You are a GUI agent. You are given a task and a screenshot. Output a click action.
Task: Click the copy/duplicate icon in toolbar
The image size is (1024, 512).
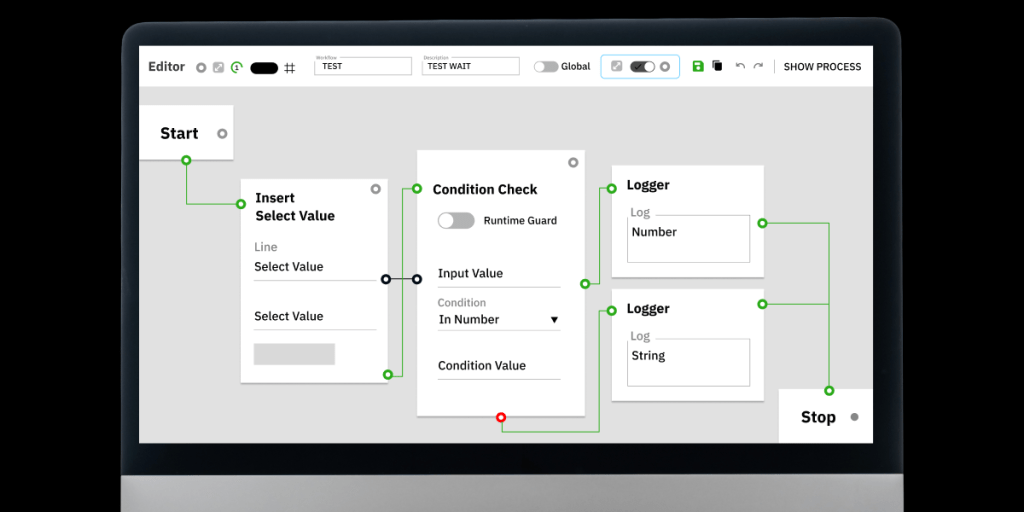[717, 67]
